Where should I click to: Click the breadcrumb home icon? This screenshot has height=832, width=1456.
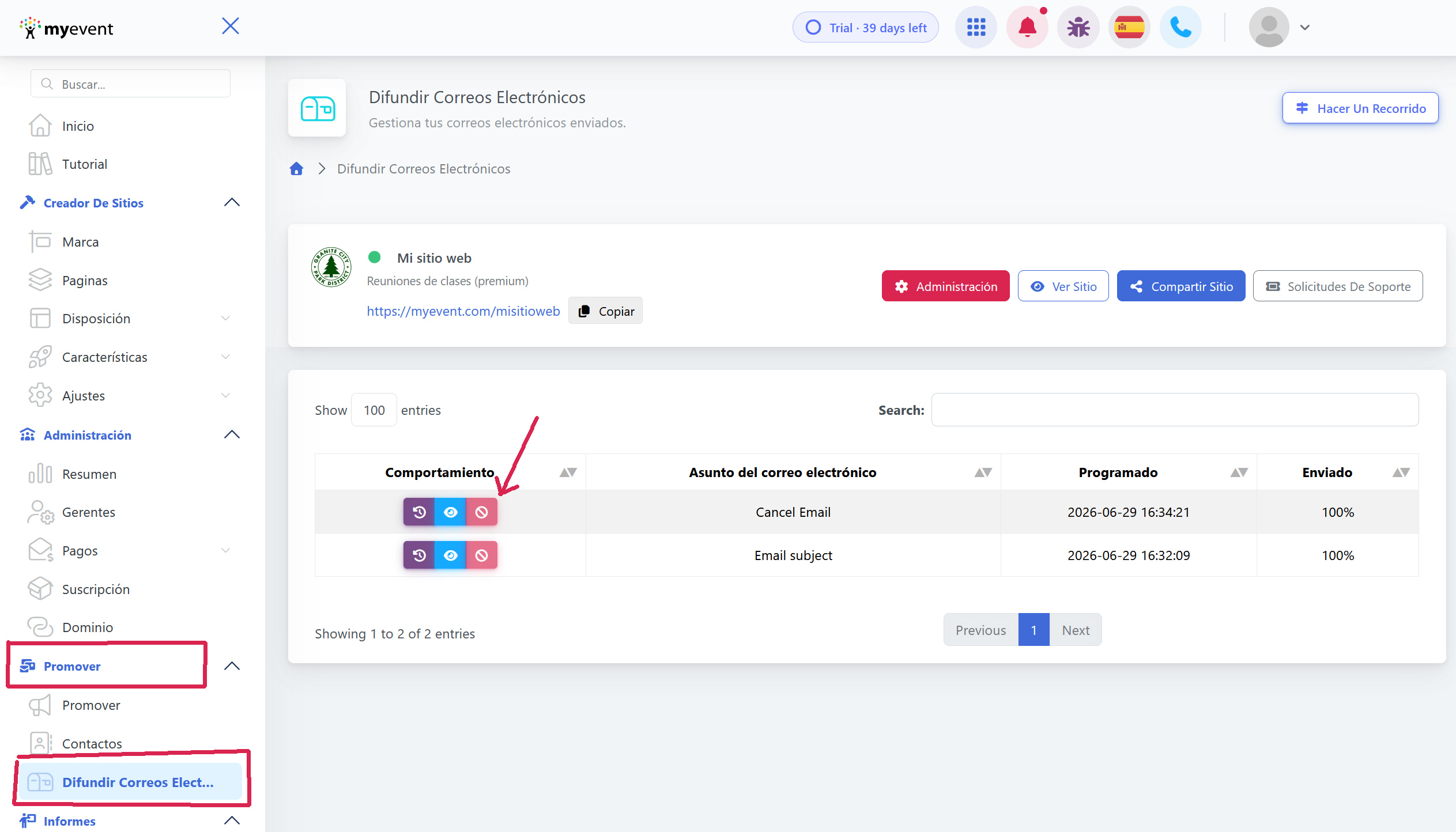point(296,169)
